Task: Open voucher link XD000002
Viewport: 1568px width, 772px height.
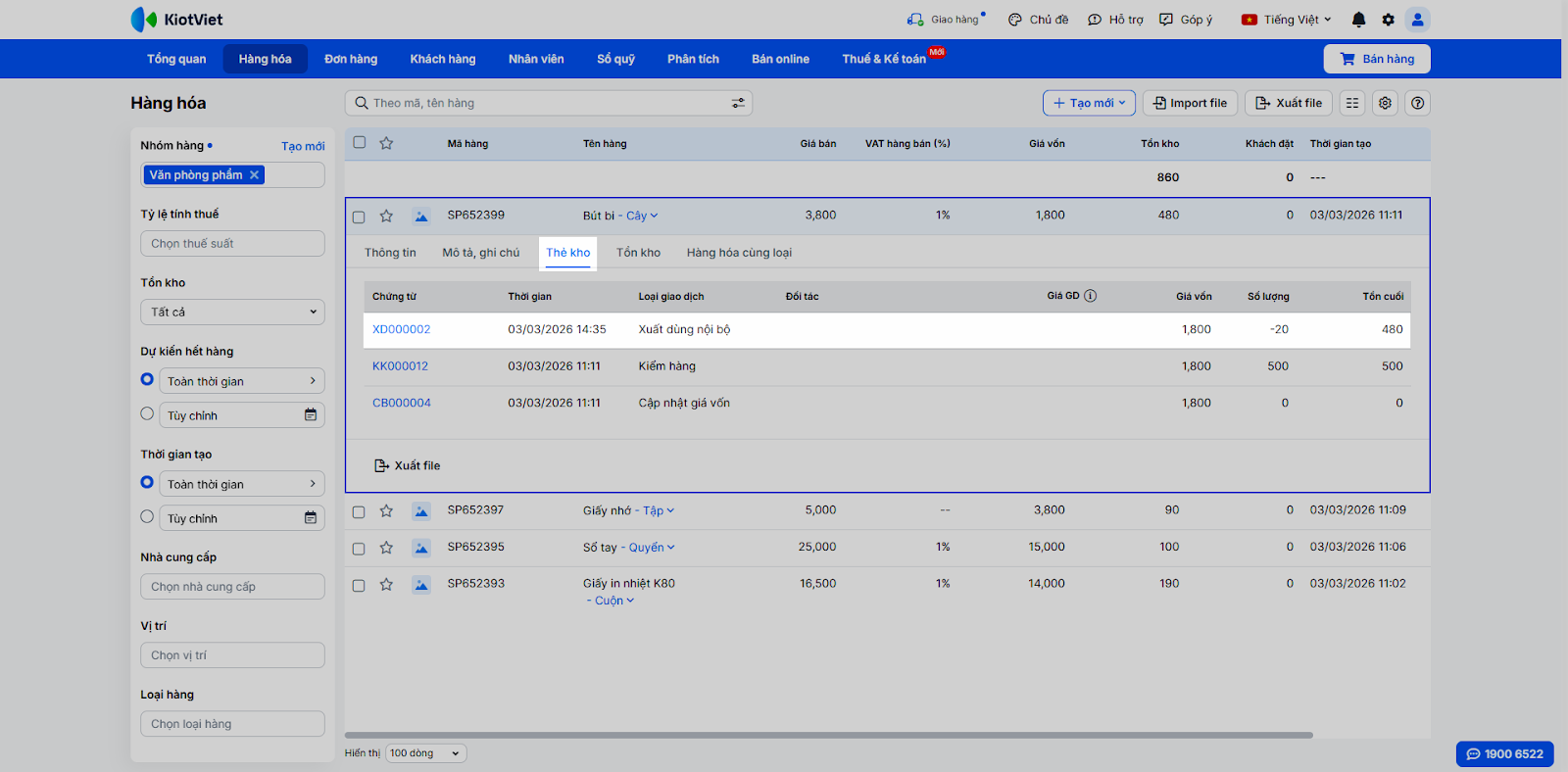Action: [x=401, y=330]
